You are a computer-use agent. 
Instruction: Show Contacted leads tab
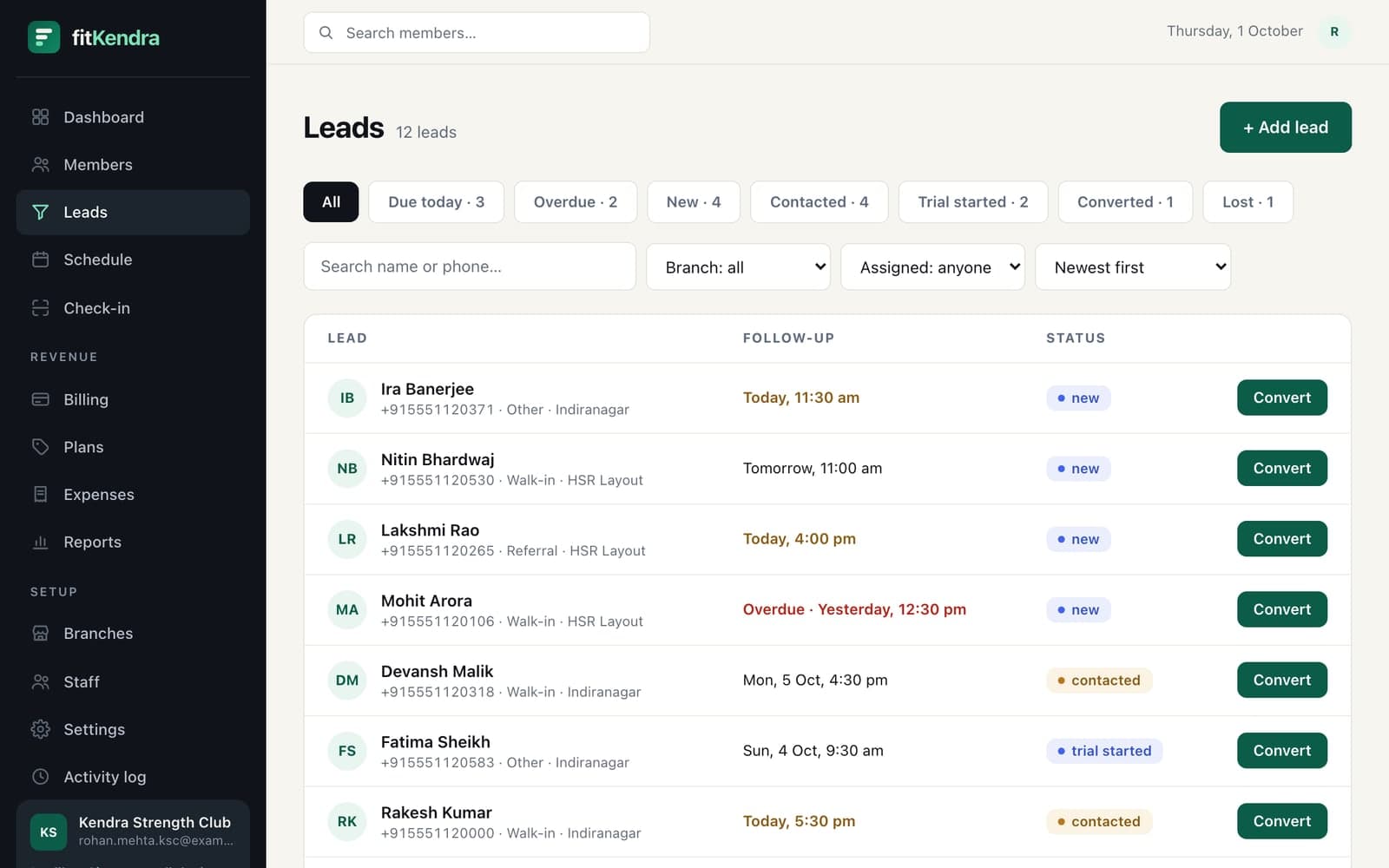point(820,202)
